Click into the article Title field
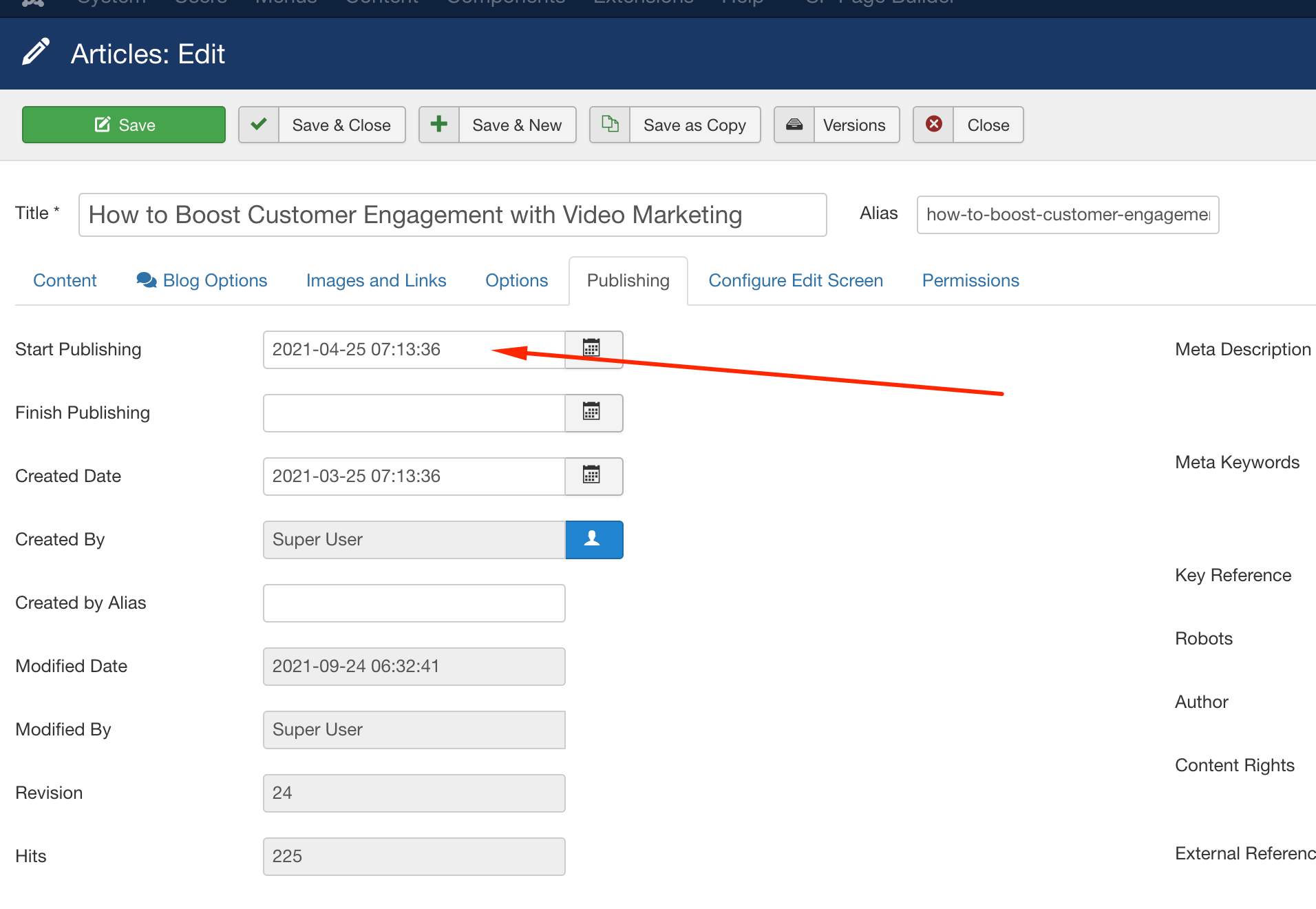1316x909 pixels. pos(452,215)
